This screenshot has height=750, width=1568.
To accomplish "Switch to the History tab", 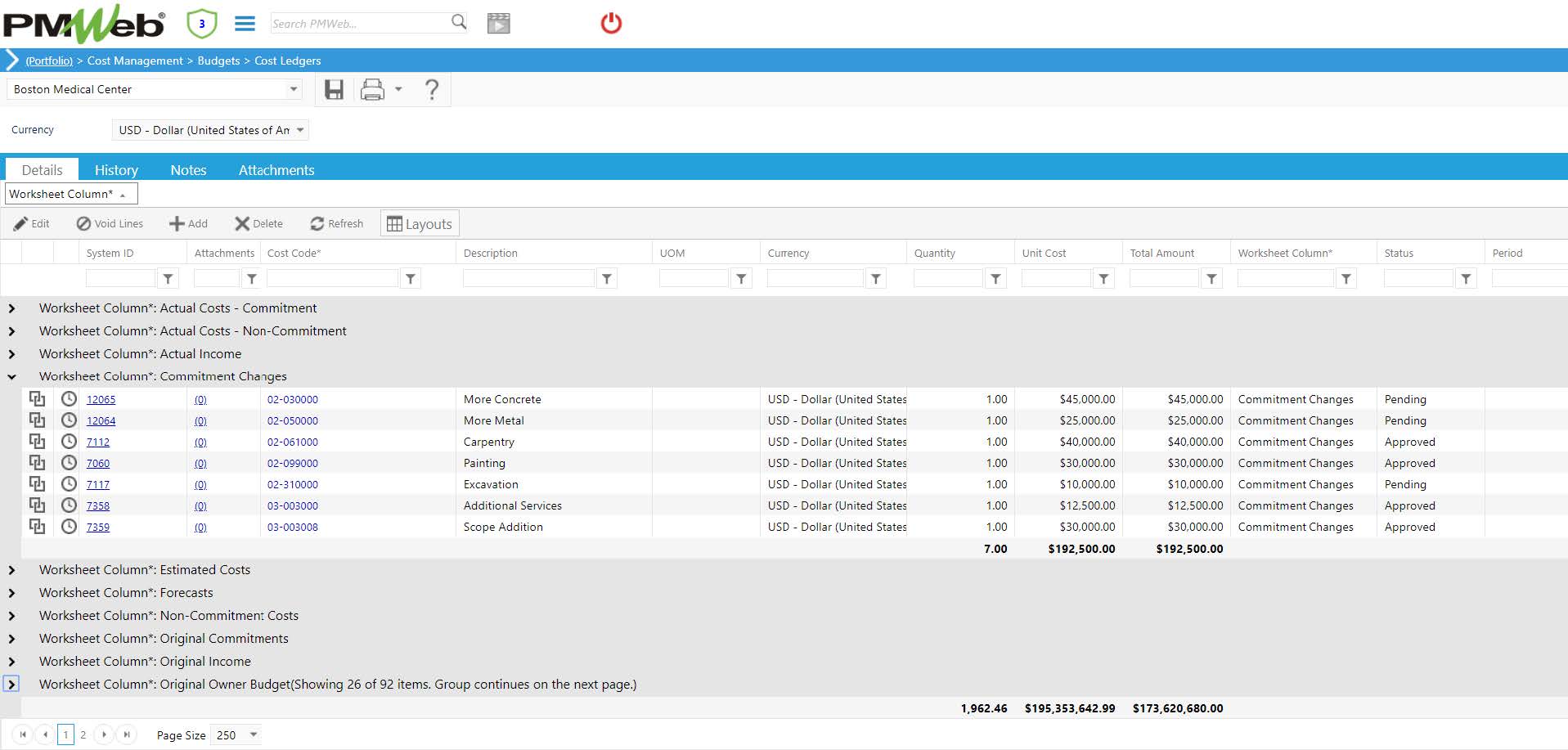I will pos(116,169).
